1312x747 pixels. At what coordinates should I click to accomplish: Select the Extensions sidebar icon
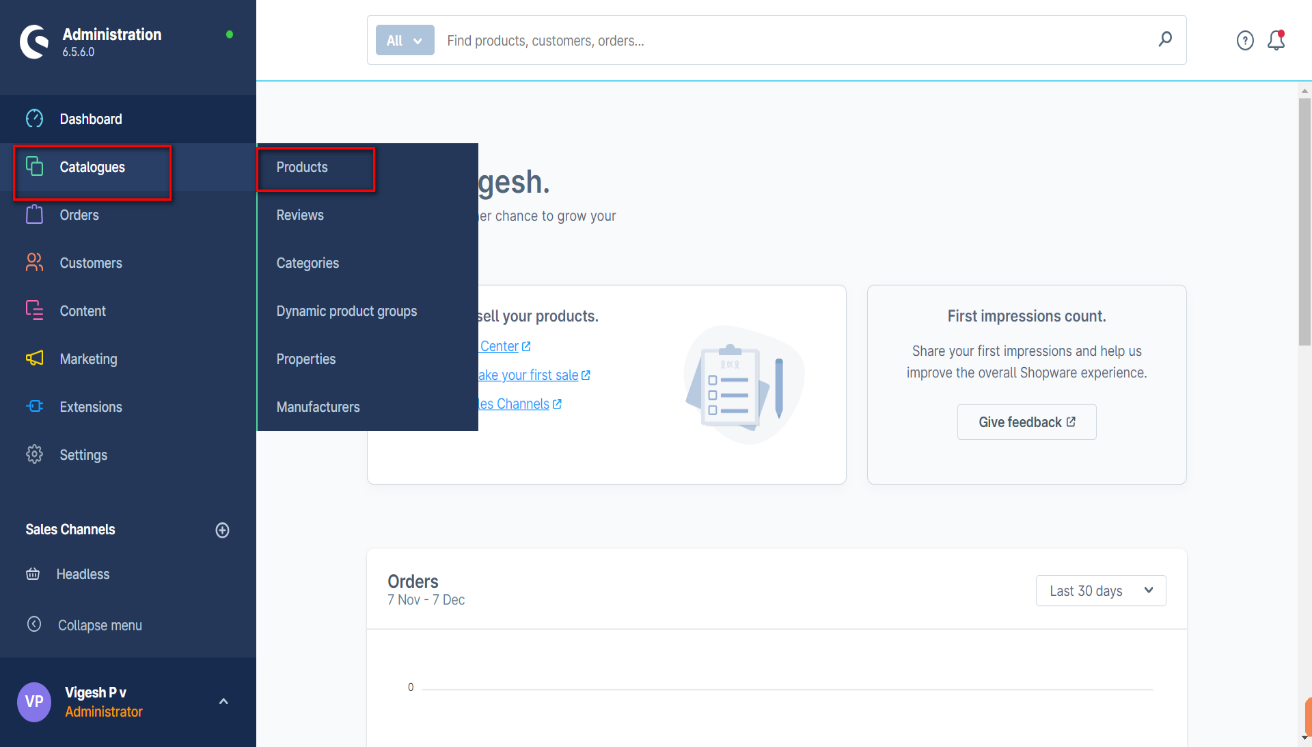click(33, 406)
